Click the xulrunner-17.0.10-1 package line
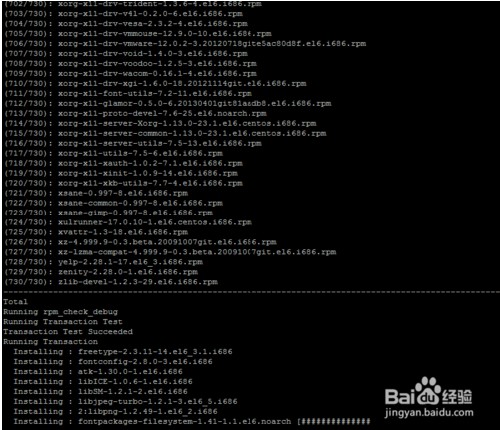The width and height of the screenshot is (500, 430). (x=128, y=222)
